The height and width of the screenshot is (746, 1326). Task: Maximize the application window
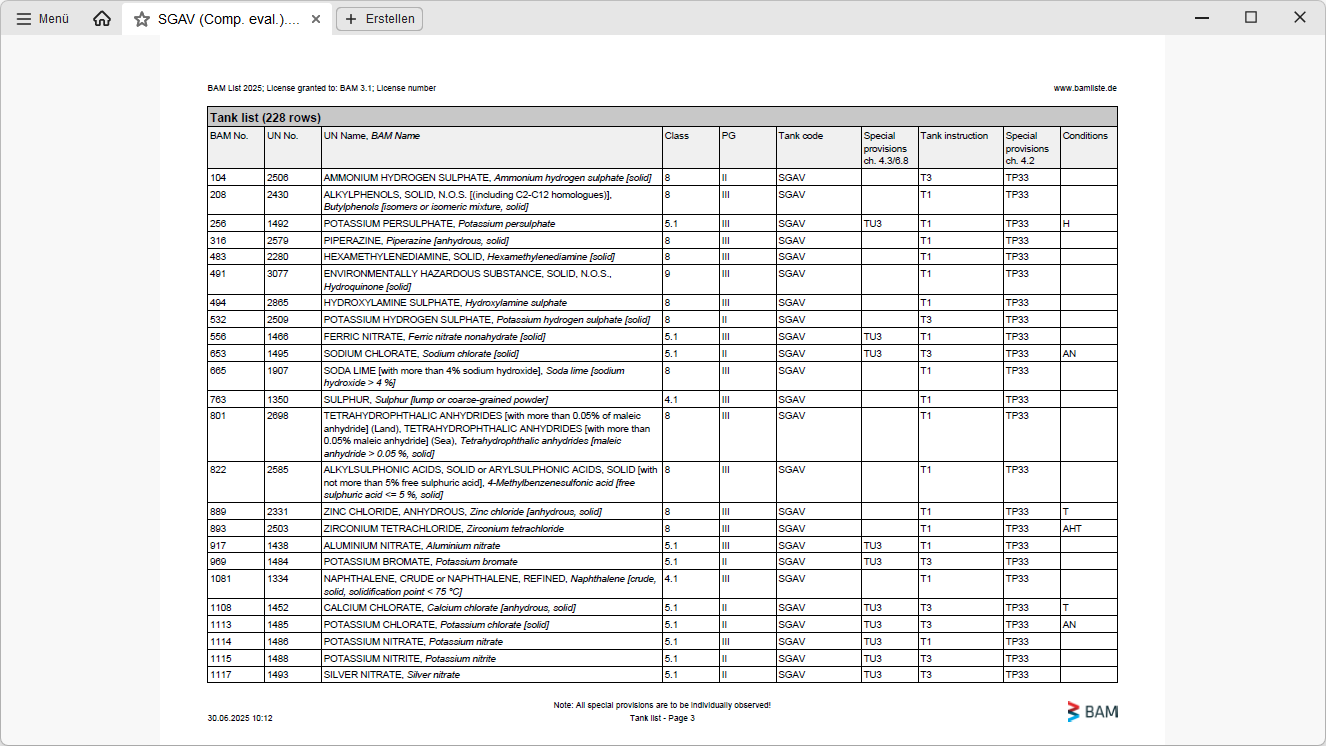(1251, 18)
